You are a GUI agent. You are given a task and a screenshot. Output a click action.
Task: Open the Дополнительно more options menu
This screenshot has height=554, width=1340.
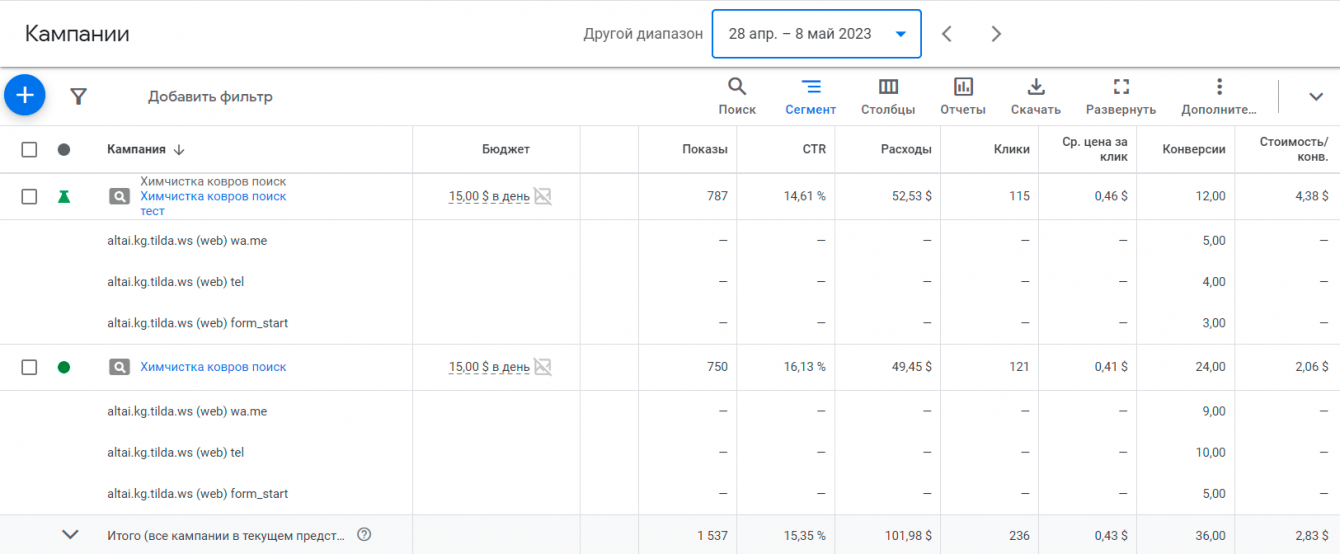(1218, 96)
